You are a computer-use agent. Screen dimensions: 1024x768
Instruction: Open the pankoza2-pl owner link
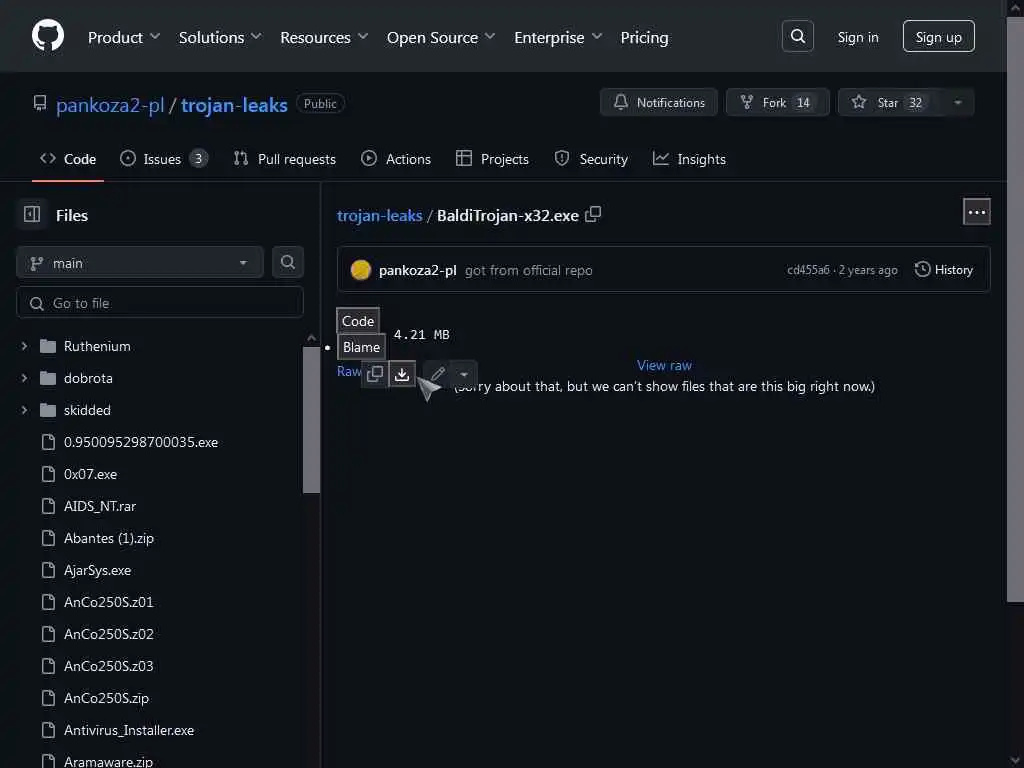pyautogui.click(x=110, y=104)
